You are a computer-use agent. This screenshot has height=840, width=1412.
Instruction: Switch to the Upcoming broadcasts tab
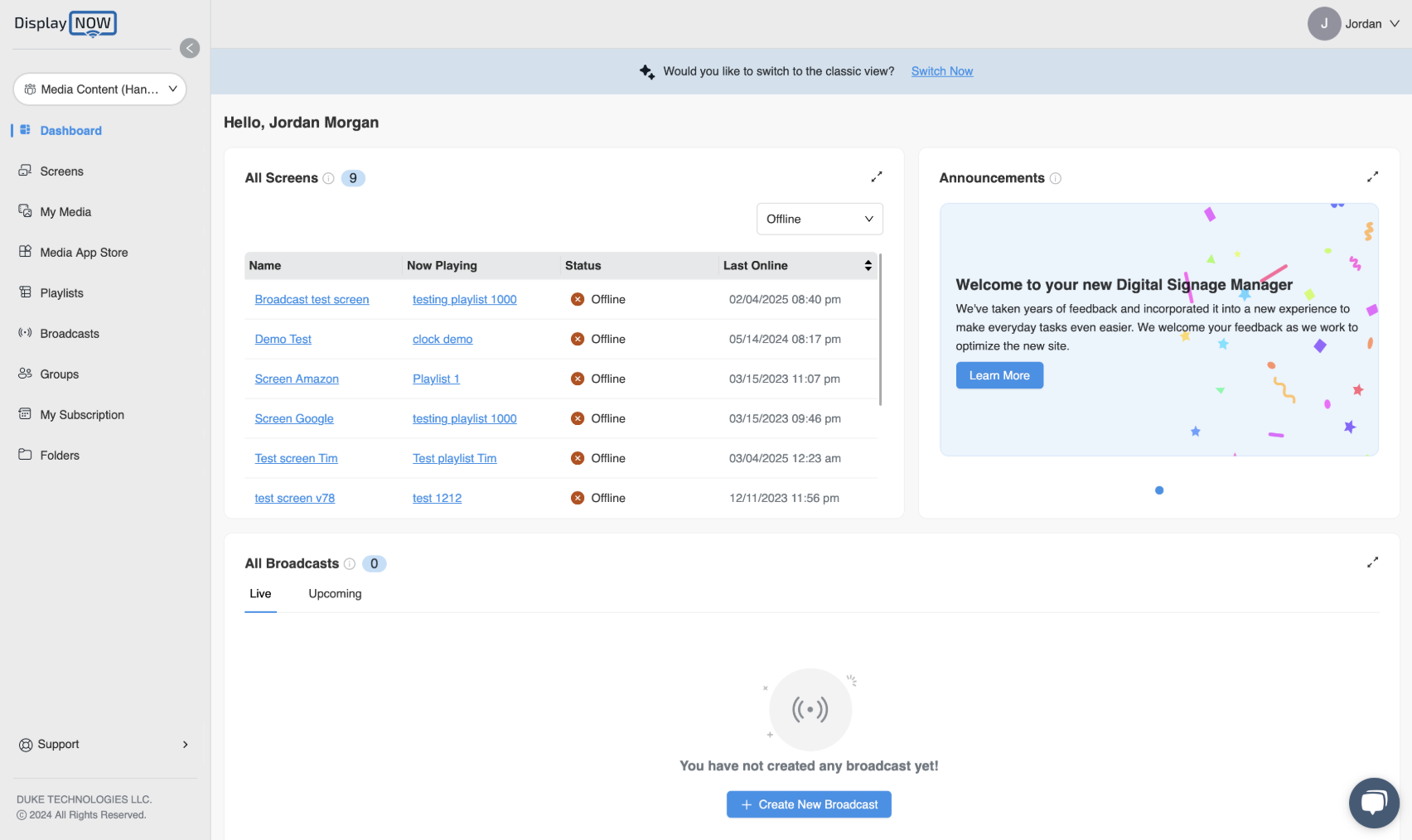coord(335,594)
